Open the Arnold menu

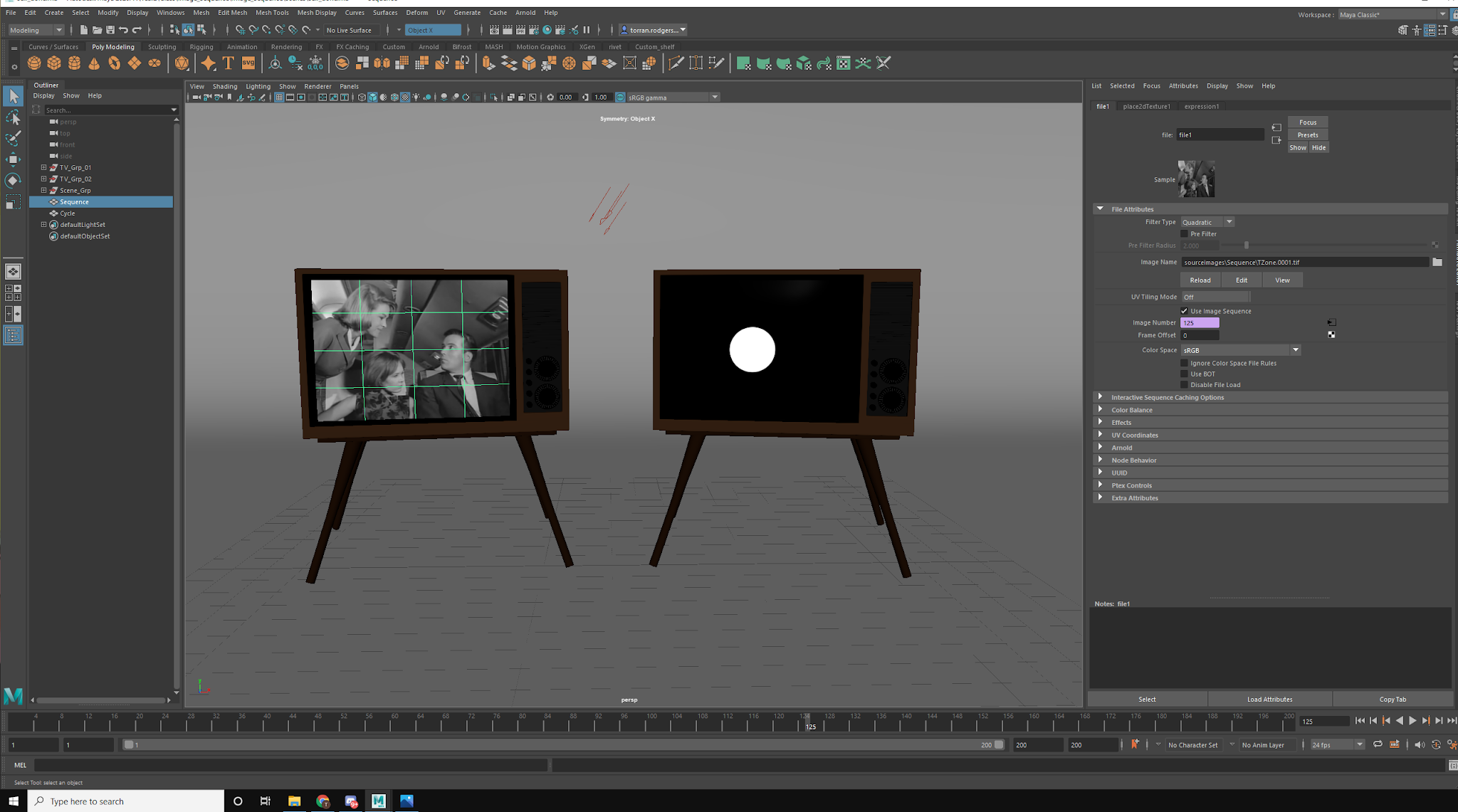pyautogui.click(x=525, y=12)
